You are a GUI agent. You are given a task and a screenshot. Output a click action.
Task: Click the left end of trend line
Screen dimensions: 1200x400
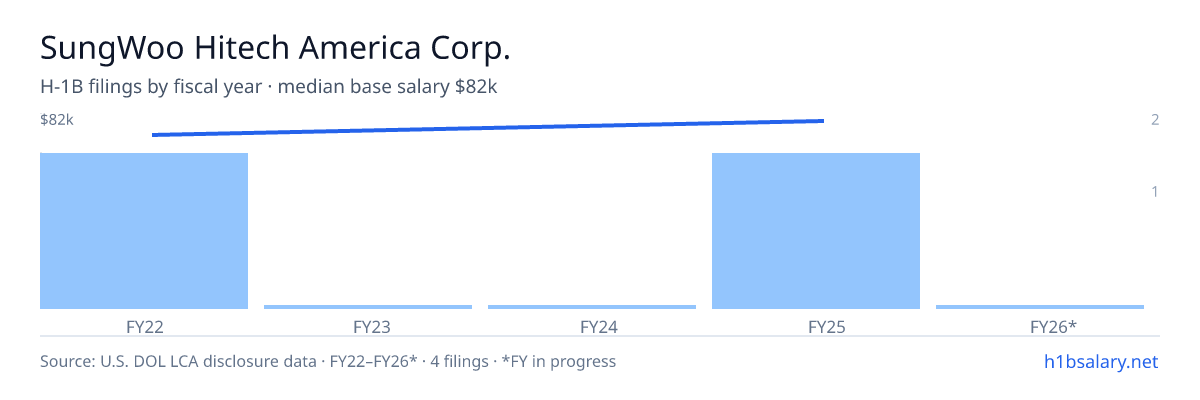154,135
